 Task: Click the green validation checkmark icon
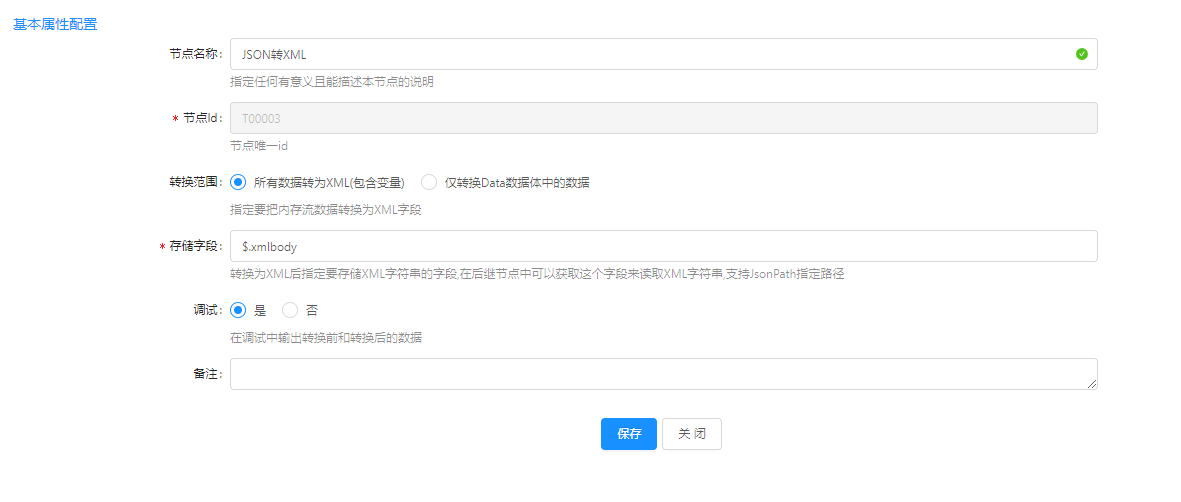(x=1081, y=54)
